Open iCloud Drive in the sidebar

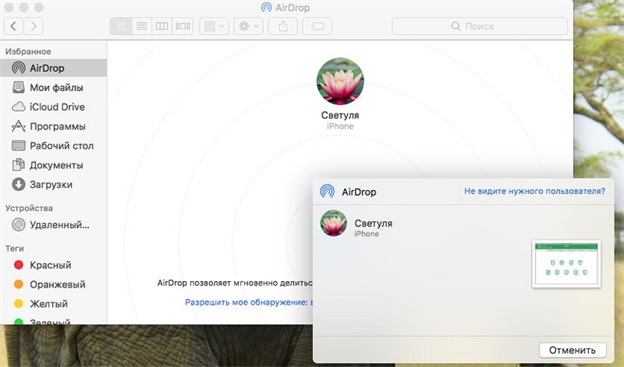click(53, 107)
